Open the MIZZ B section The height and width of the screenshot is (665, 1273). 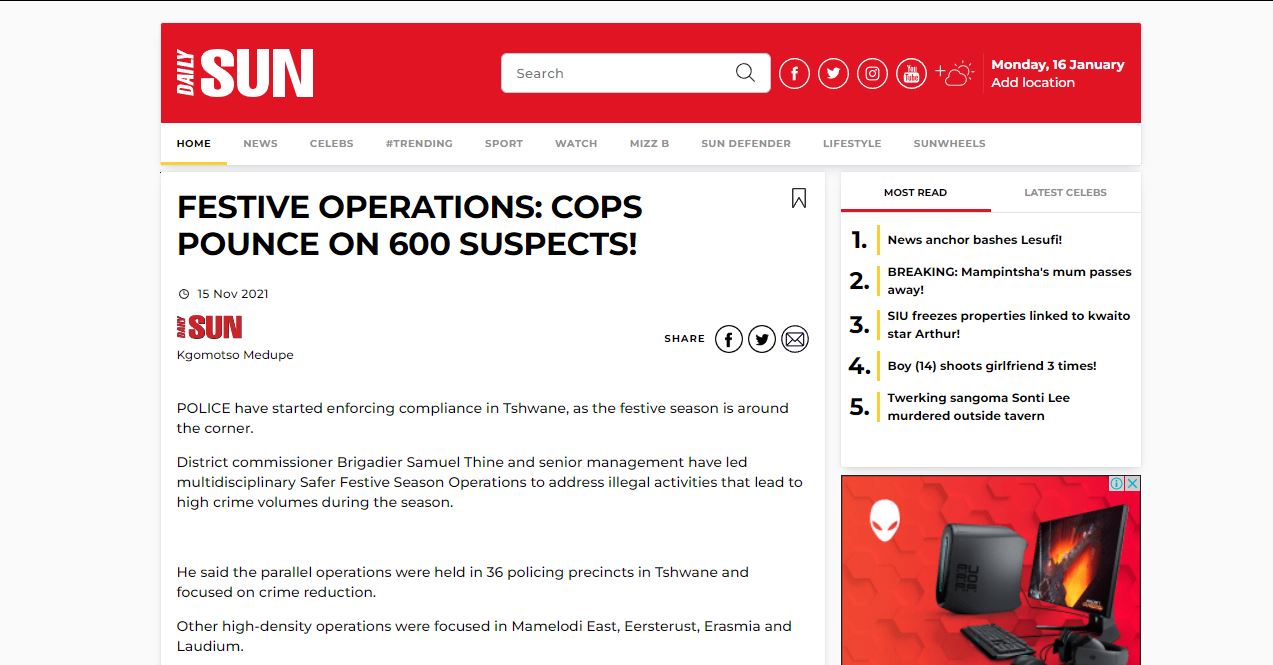649,143
